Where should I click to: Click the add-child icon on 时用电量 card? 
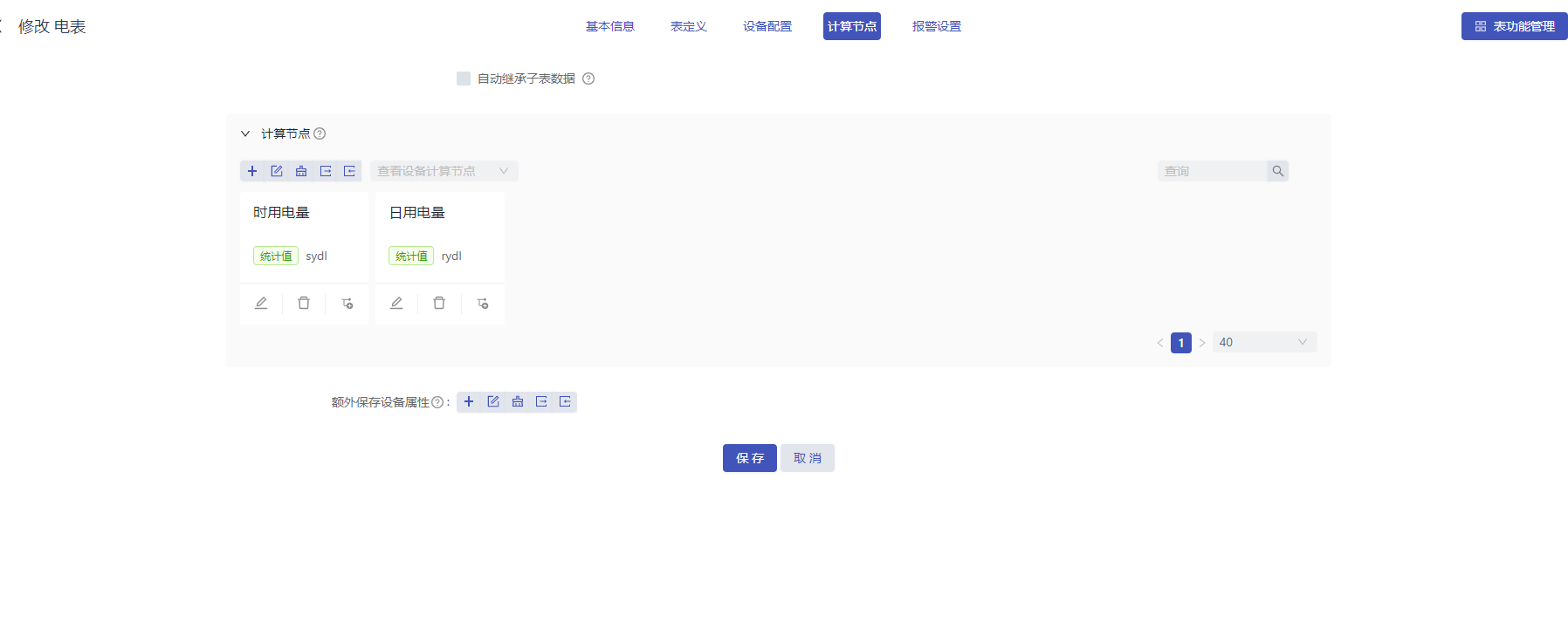pyautogui.click(x=347, y=303)
